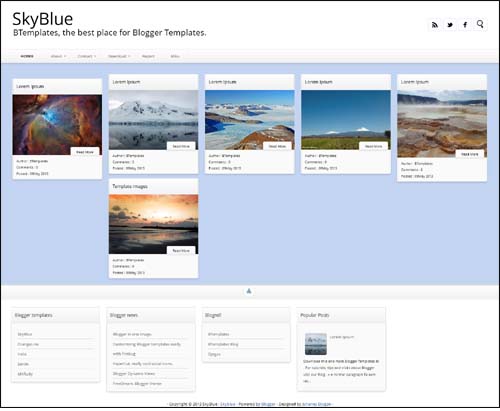500x411 pixels.
Task: Click the Blogger link in footer credits
Action: click(268, 404)
